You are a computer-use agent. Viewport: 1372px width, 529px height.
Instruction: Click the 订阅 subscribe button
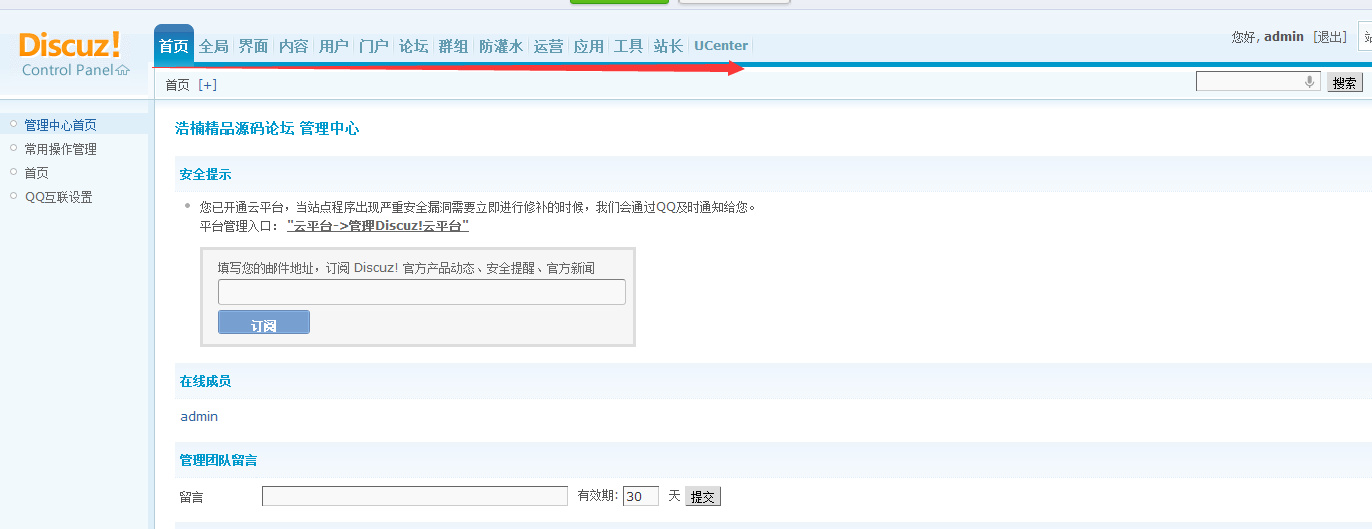coord(264,322)
